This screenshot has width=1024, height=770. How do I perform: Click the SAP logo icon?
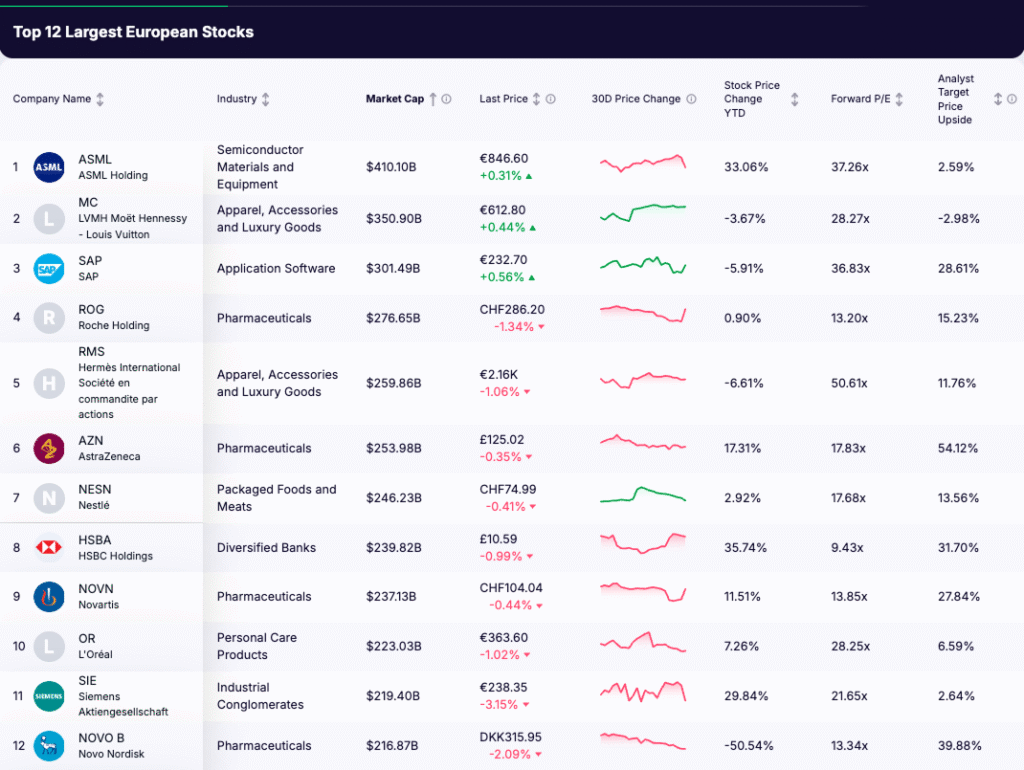[48, 268]
